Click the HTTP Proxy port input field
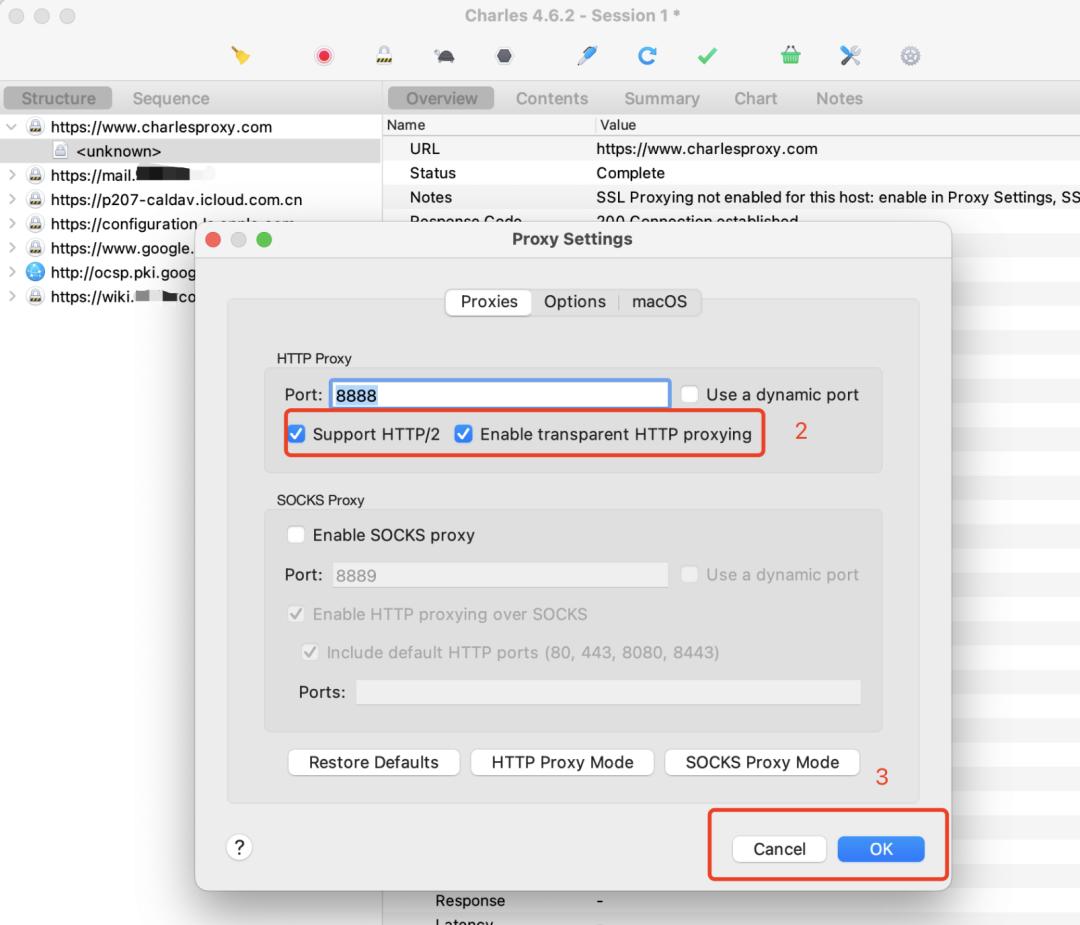 (x=499, y=395)
